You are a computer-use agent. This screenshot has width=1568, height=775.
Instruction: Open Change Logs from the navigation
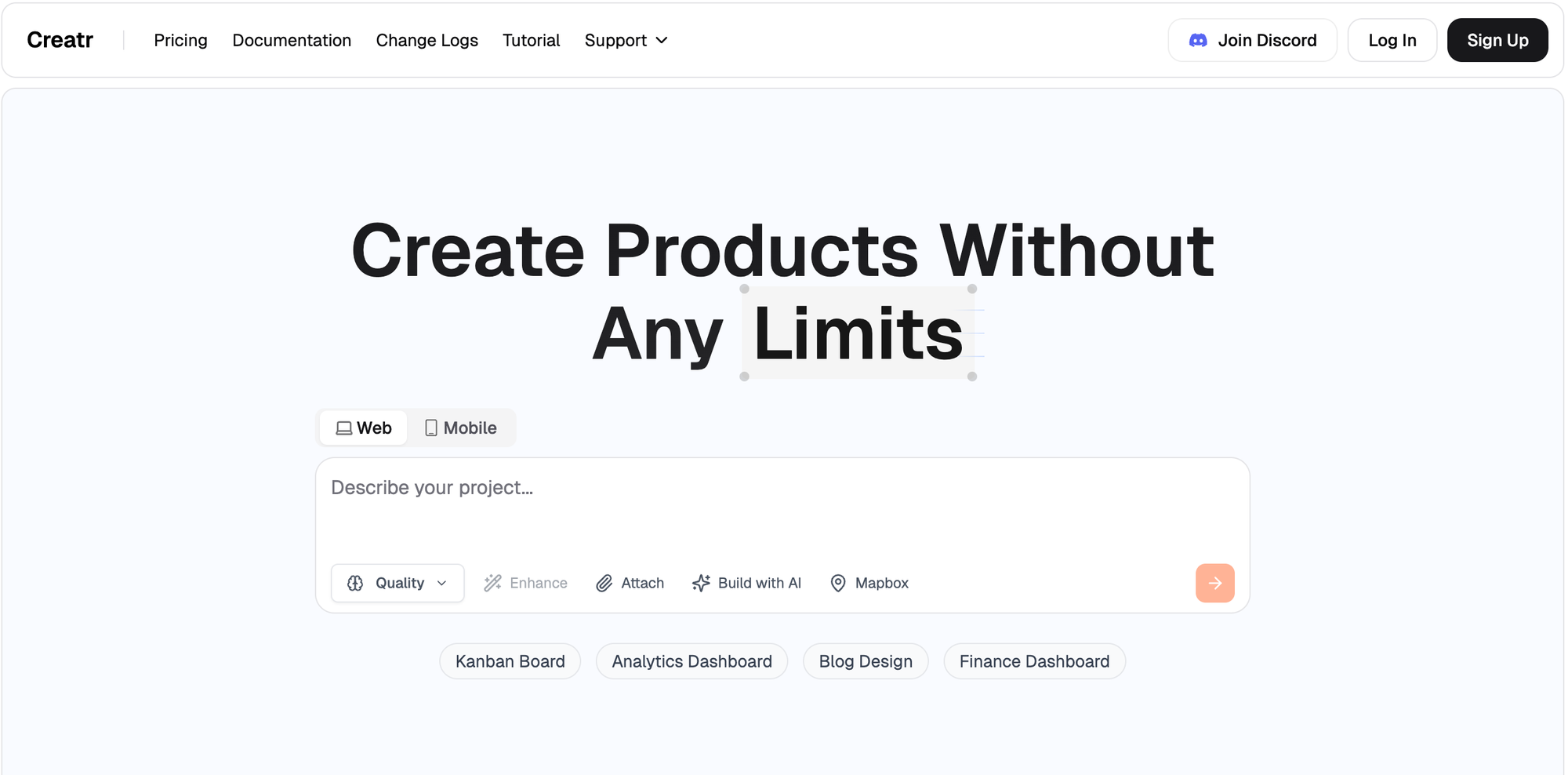point(426,40)
